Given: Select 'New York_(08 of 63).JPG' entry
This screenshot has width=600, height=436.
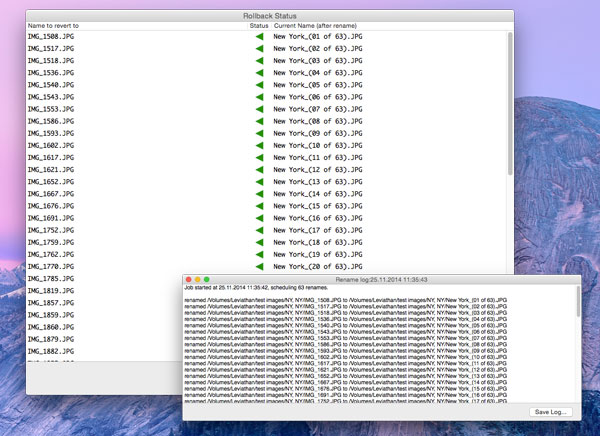Looking at the screenshot, I should (x=318, y=121).
